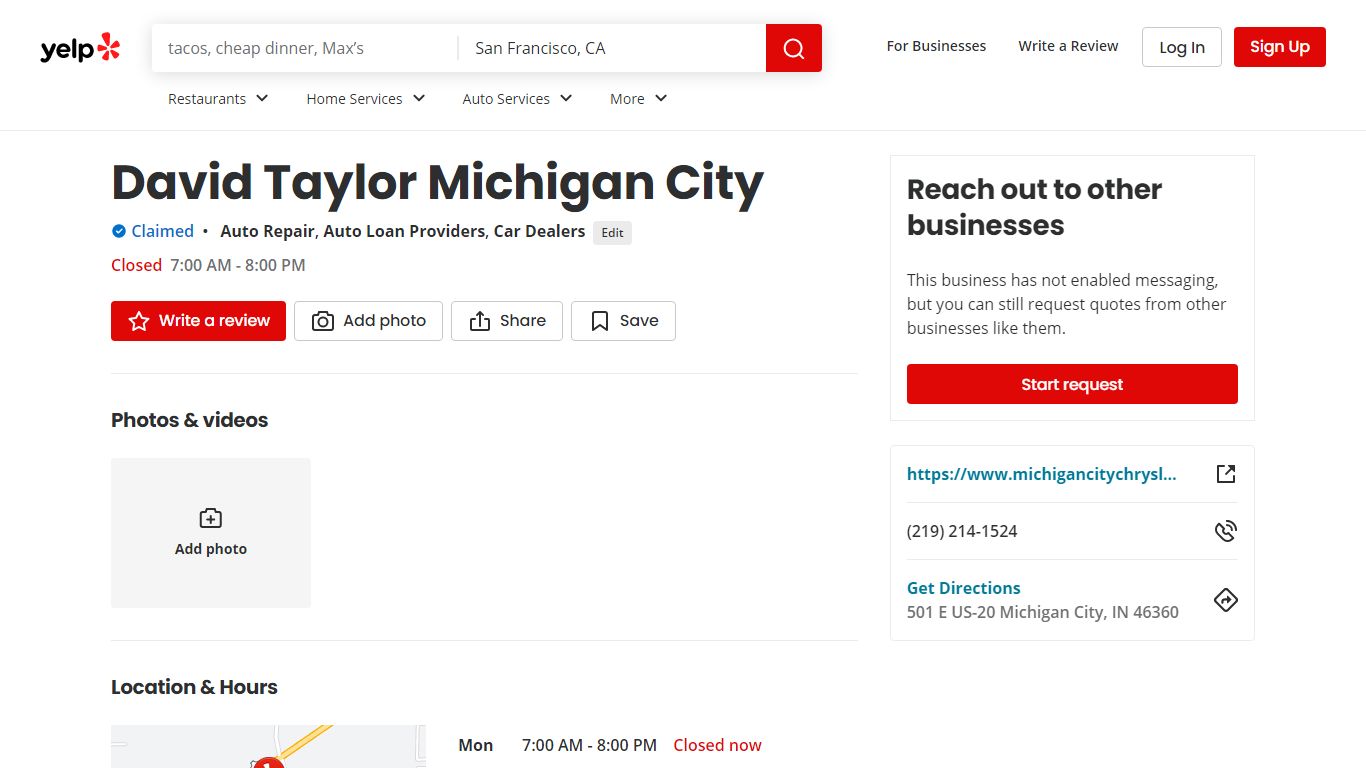1366x768 pixels.
Task: Click the Auto Loan Providers category link
Action: (x=404, y=231)
